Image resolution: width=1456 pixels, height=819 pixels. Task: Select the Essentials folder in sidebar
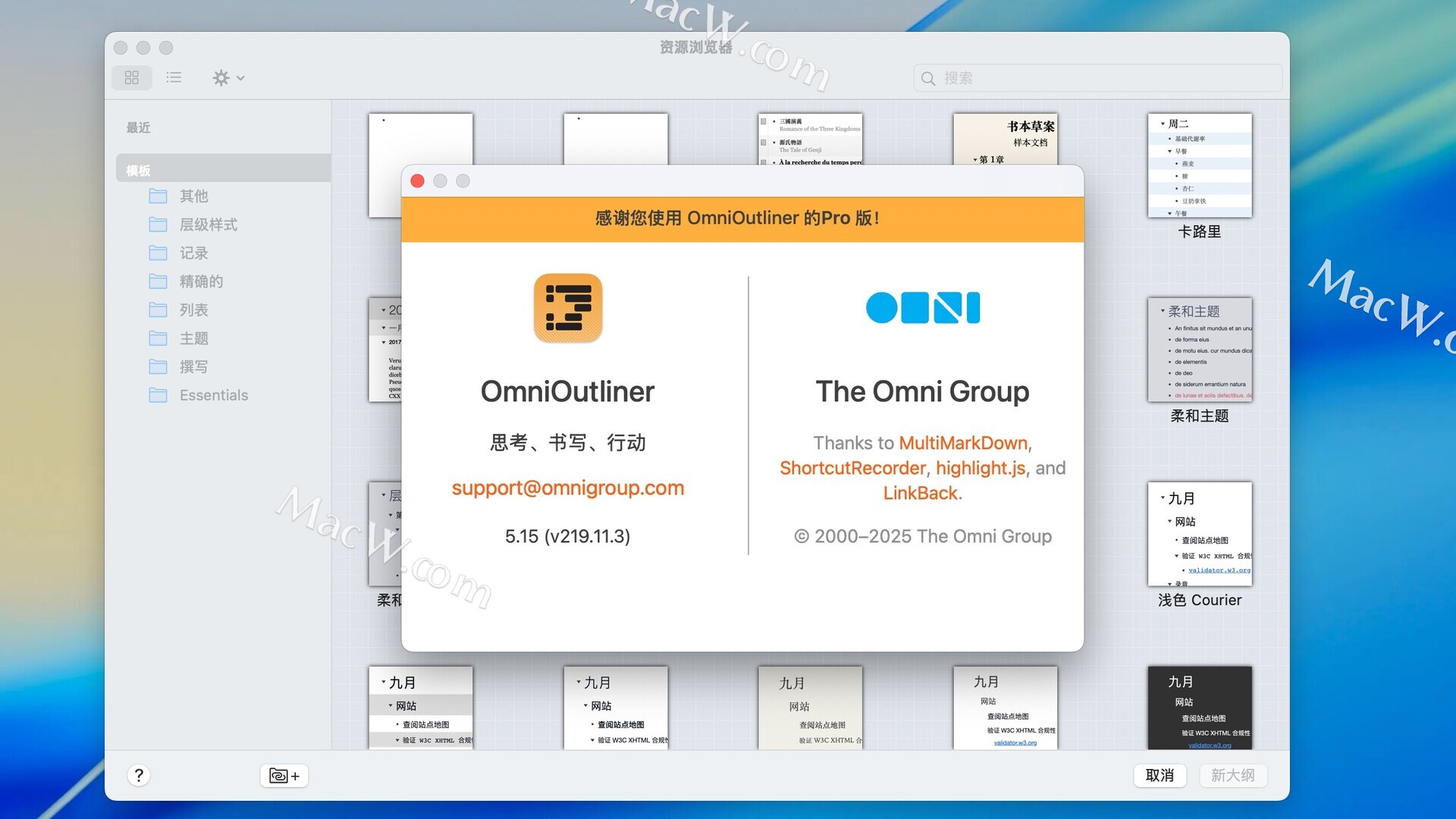pyautogui.click(x=213, y=395)
